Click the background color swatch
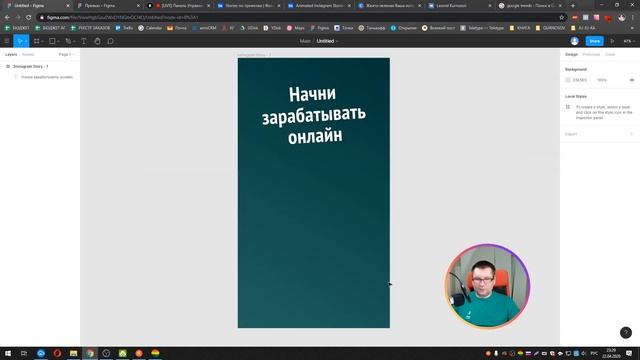 click(568, 80)
